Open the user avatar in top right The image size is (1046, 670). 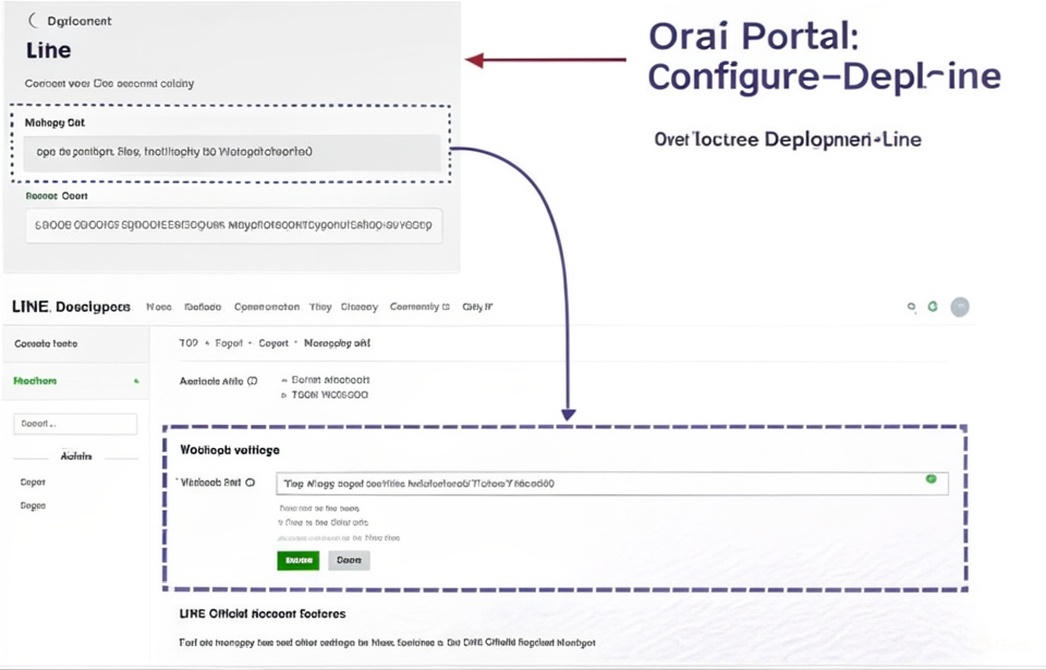pyautogui.click(x=960, y=307)
